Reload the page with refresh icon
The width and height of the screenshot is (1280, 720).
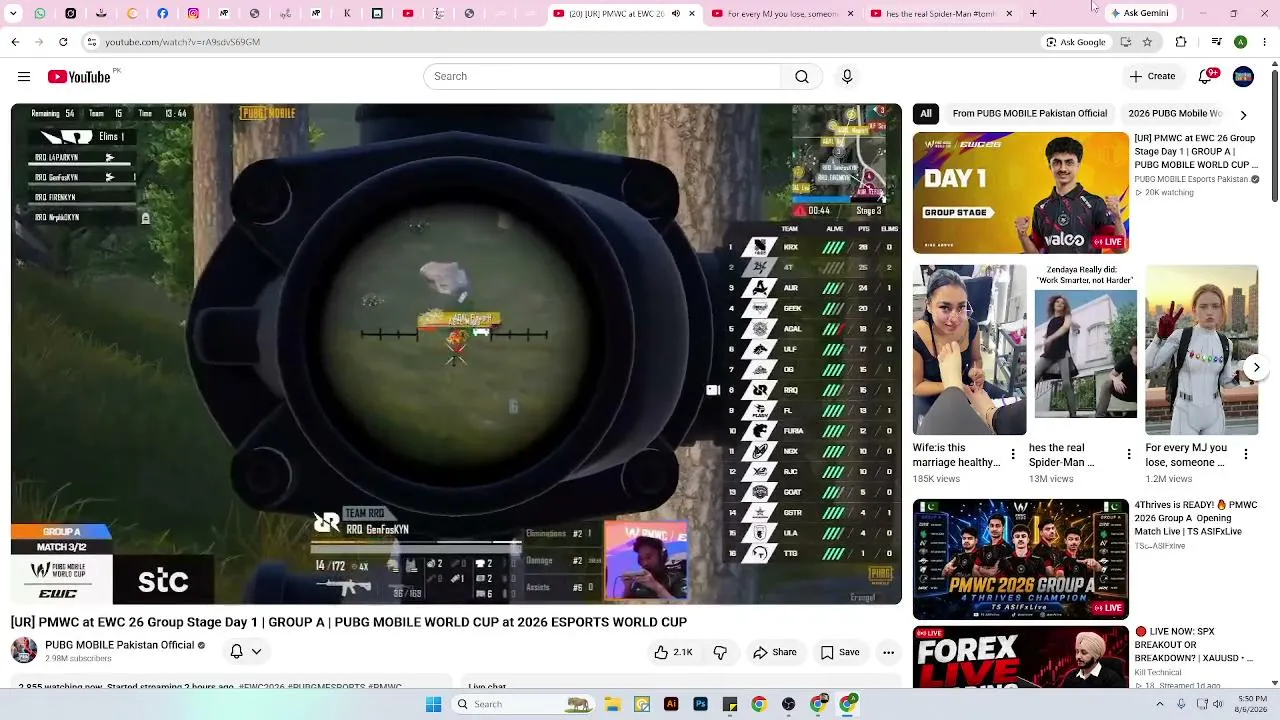point(63,42)
